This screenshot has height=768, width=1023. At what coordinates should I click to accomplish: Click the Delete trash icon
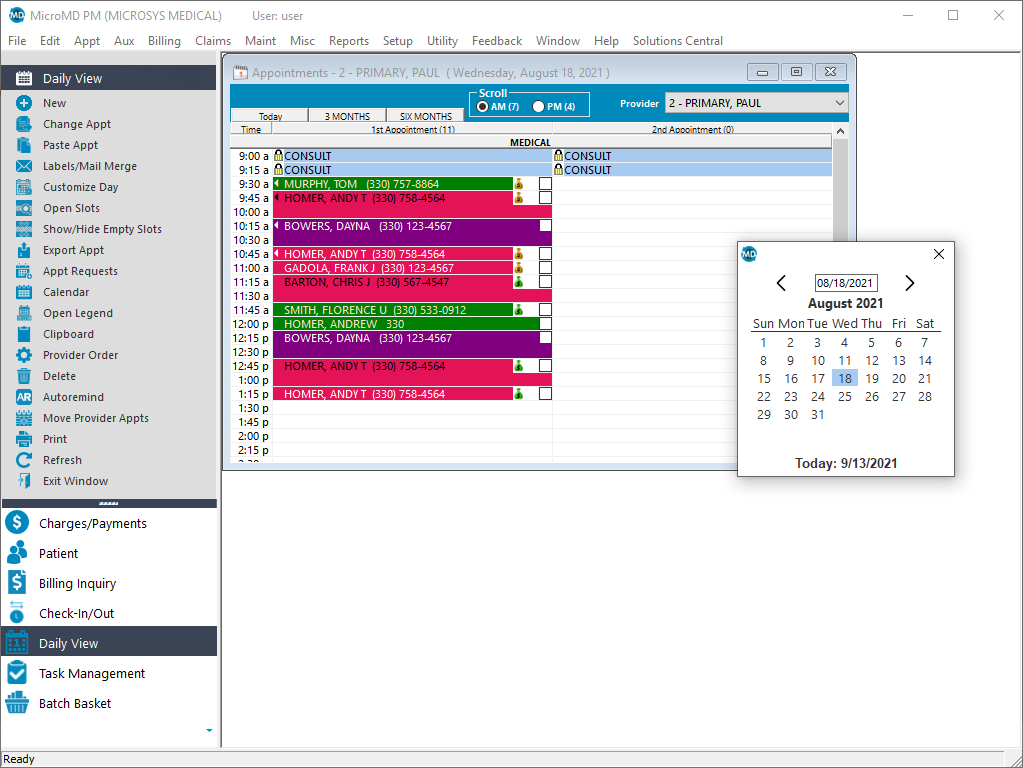24,376
